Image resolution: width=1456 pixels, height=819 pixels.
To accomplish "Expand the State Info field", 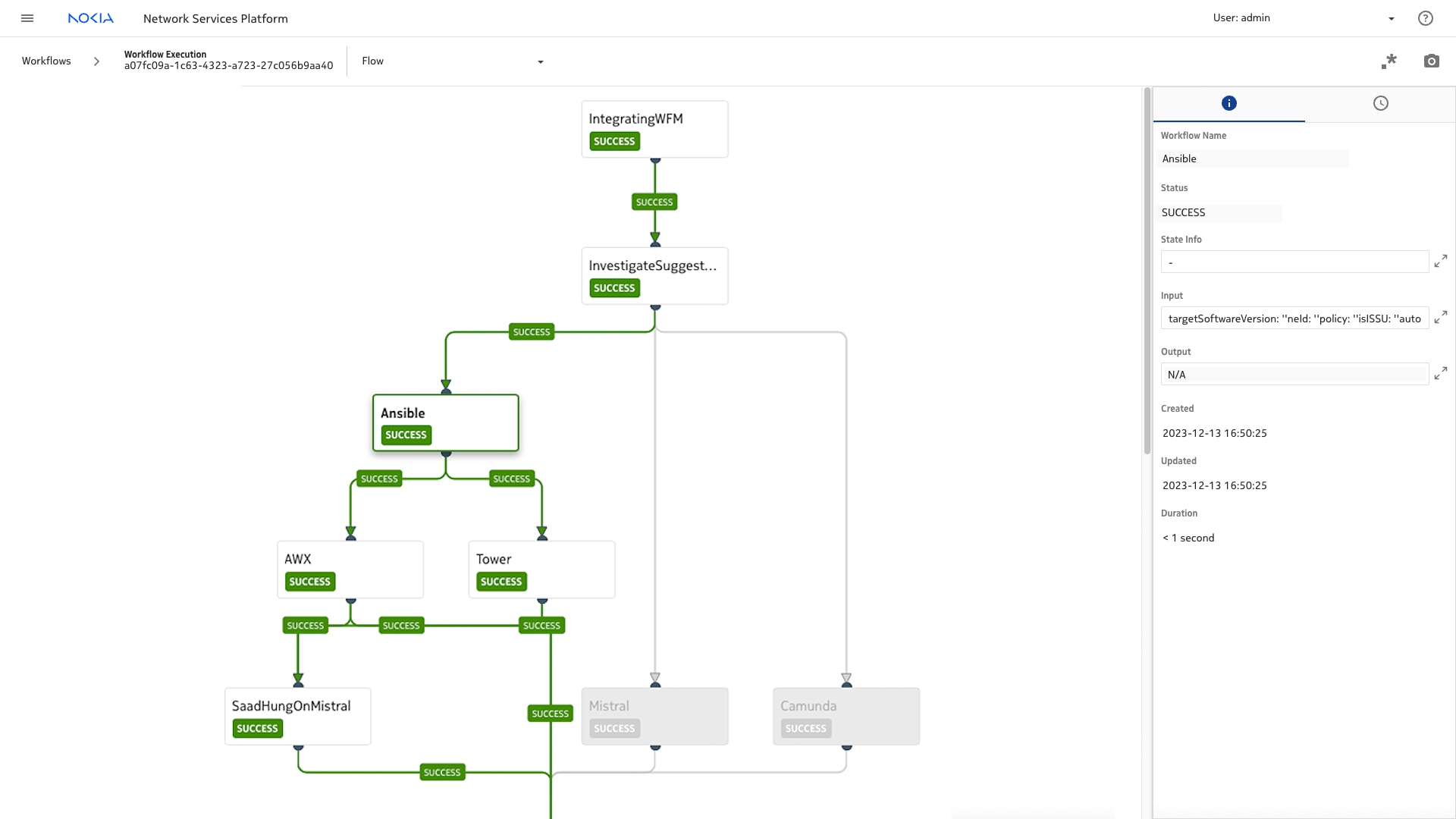I will tap(1441, 261).
